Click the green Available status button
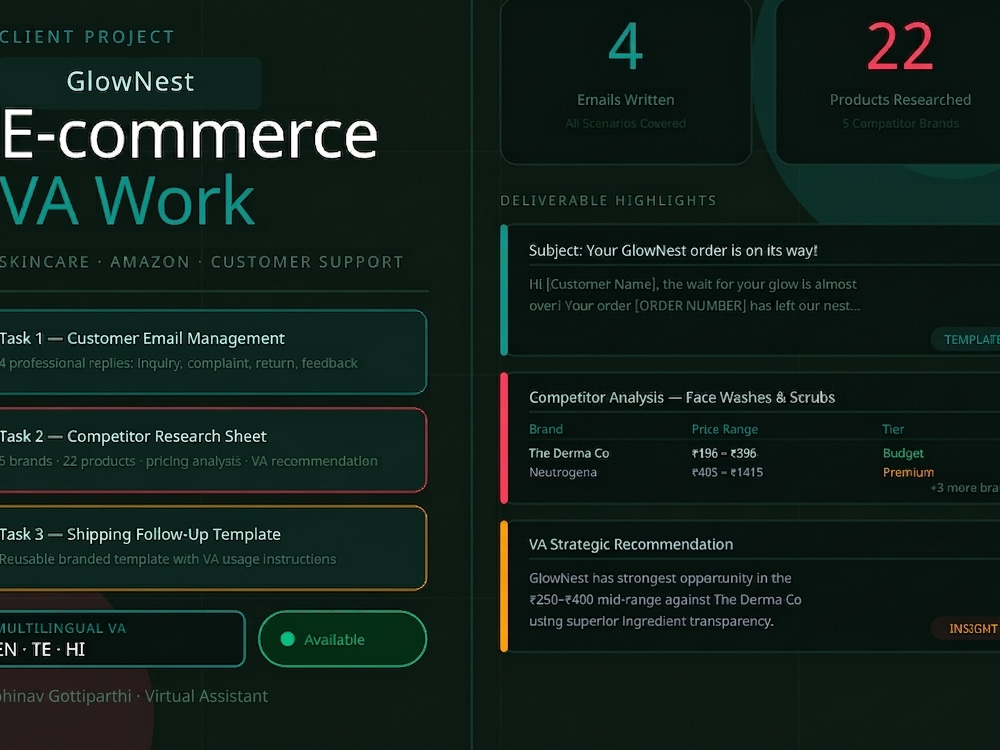The image size is (1000, 750). click(342, 639)
